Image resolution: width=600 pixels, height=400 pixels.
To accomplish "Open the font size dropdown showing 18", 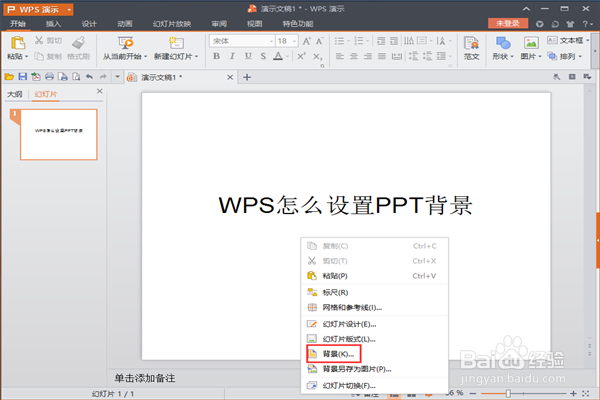I will (x=294, y=41).
